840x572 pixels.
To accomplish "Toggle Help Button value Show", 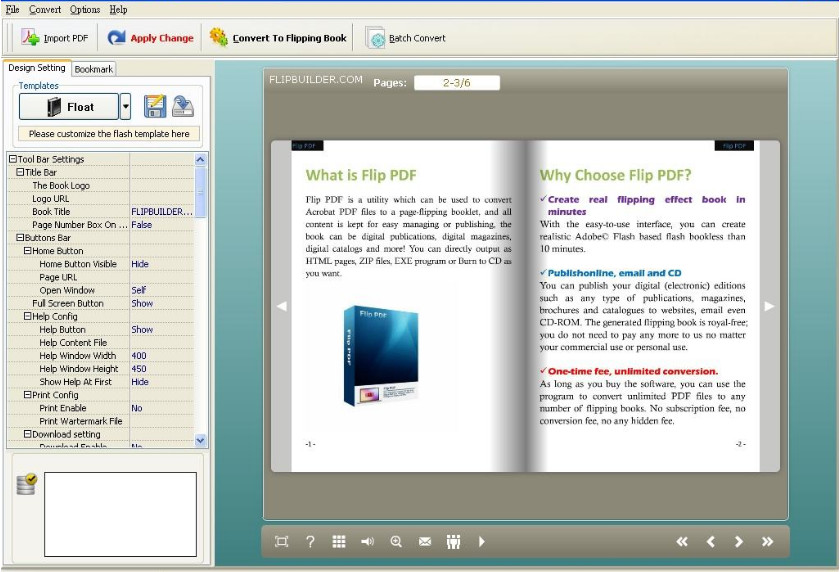I will tap(162, 329).
